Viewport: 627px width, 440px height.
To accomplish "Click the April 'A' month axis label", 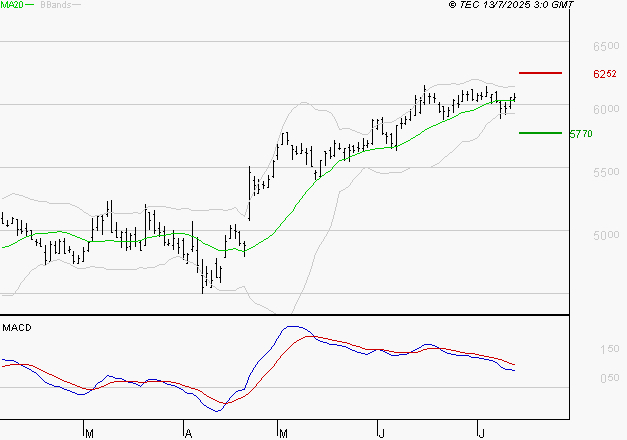I will click(187, 433).
